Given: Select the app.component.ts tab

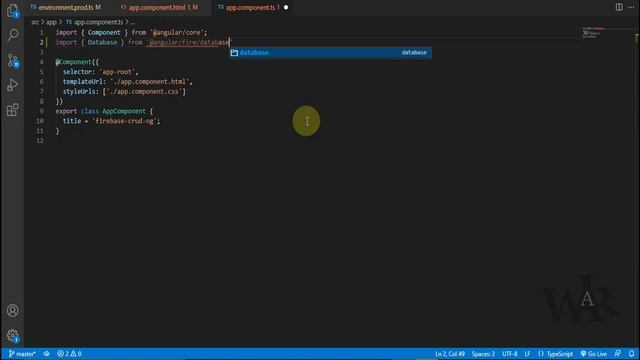Looking at the screenshot, I should click(250, 7).
